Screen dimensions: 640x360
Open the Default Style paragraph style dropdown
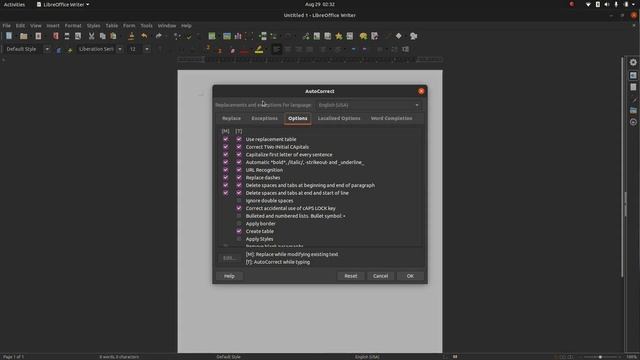click(47, 49)
